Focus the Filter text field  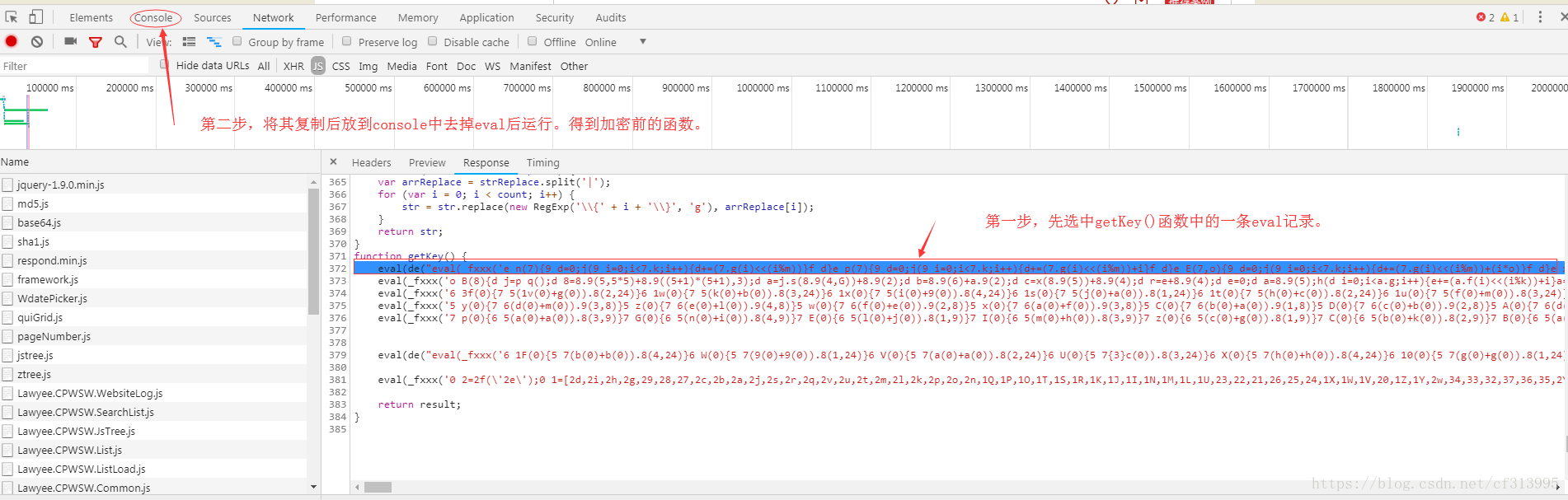(x=74, y=66)
